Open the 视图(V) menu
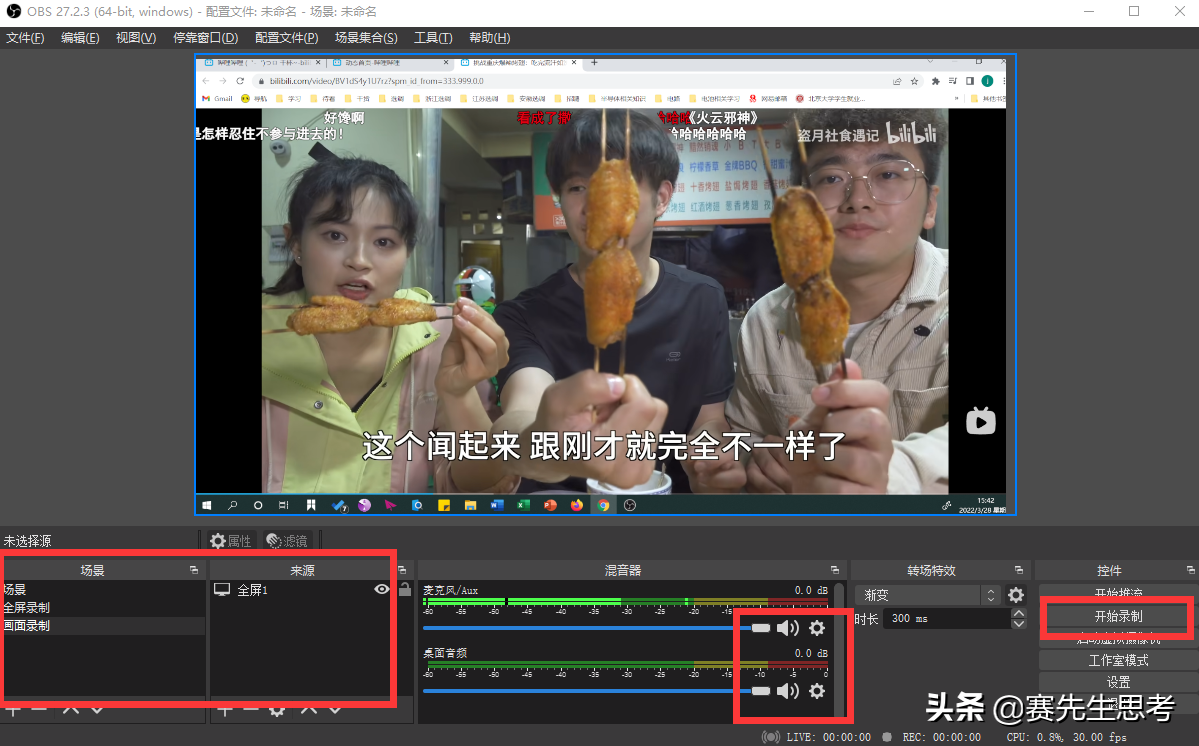This screenshot has height=746, width=1199. (136, 37)
